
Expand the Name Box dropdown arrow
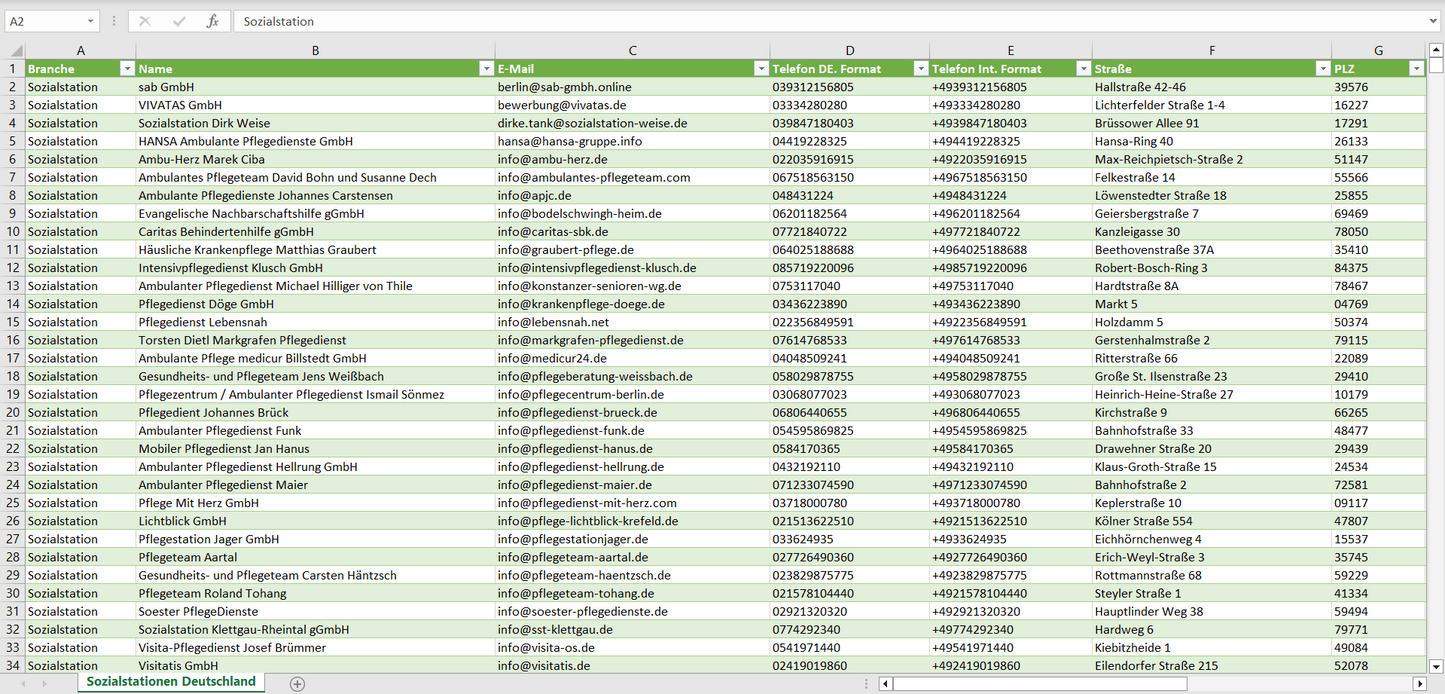click(x=90, y=21)
